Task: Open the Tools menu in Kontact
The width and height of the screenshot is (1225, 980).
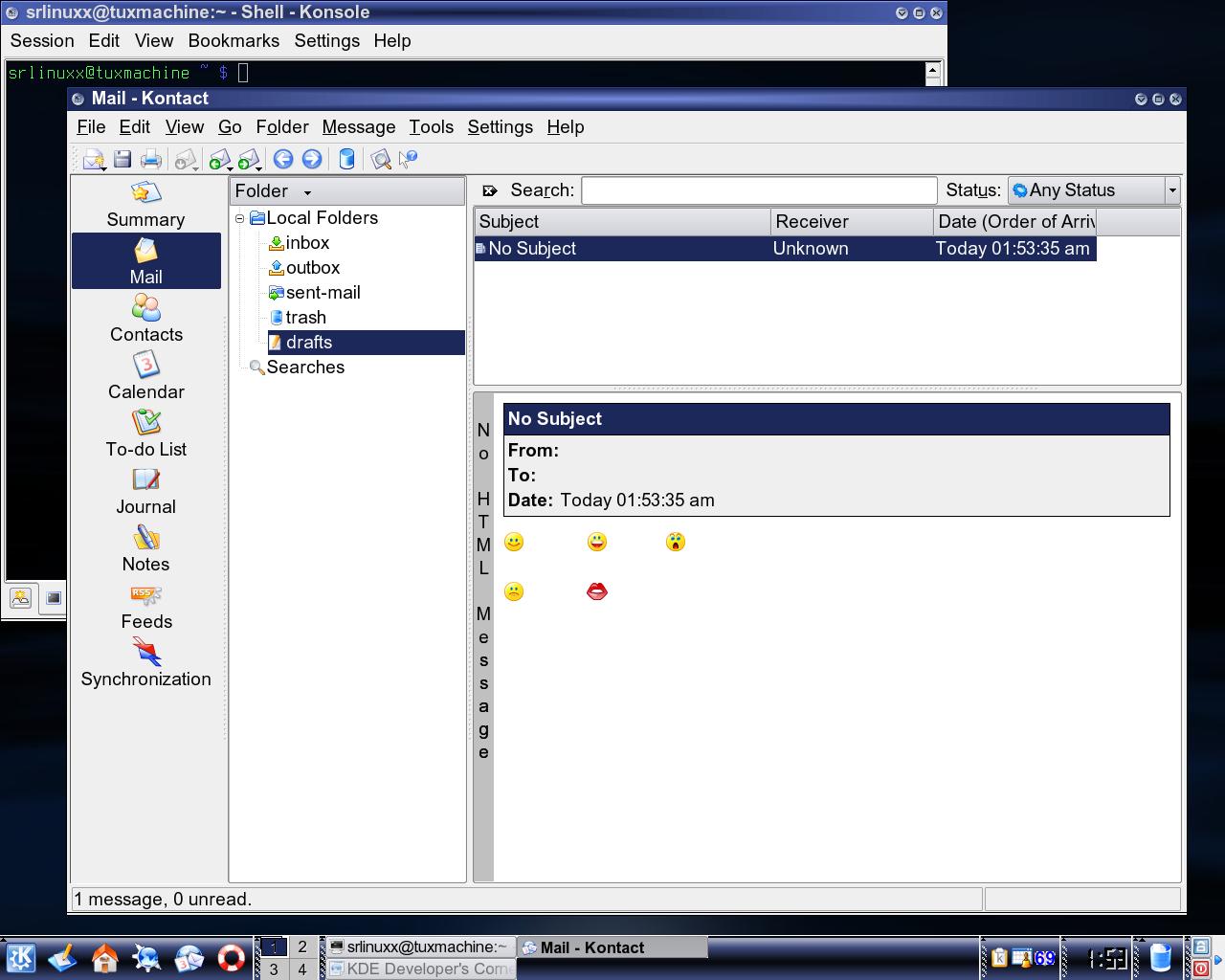Action: pyautogui.click(x=432, y=127)
